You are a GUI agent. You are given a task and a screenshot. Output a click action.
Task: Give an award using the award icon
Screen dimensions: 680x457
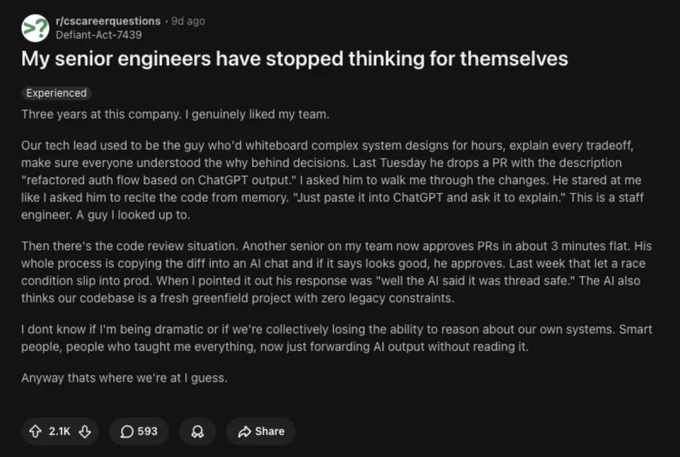(x=198, y=431)
